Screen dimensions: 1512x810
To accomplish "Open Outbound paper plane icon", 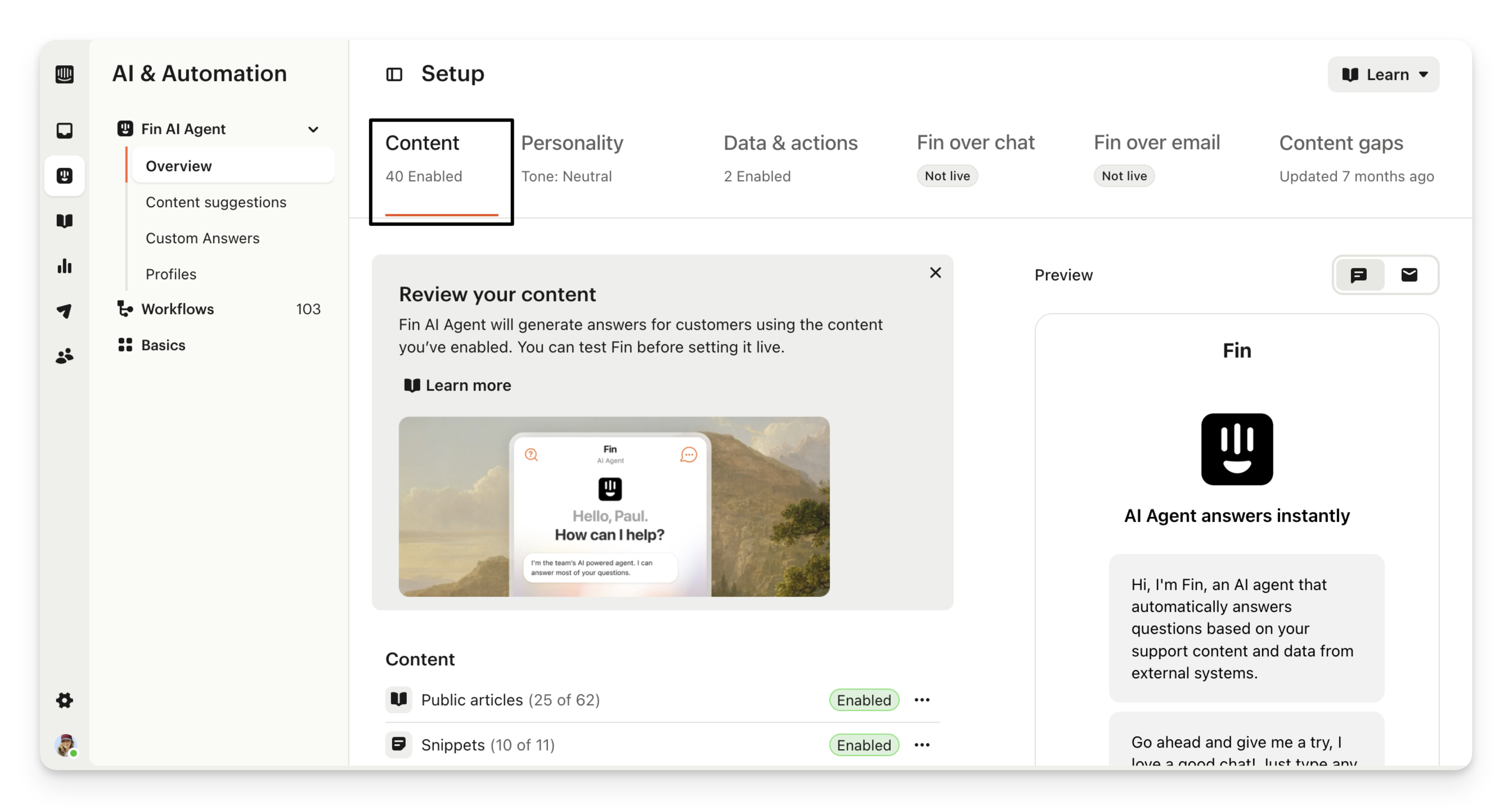I will pyautogui.click(x=65, y=311).
